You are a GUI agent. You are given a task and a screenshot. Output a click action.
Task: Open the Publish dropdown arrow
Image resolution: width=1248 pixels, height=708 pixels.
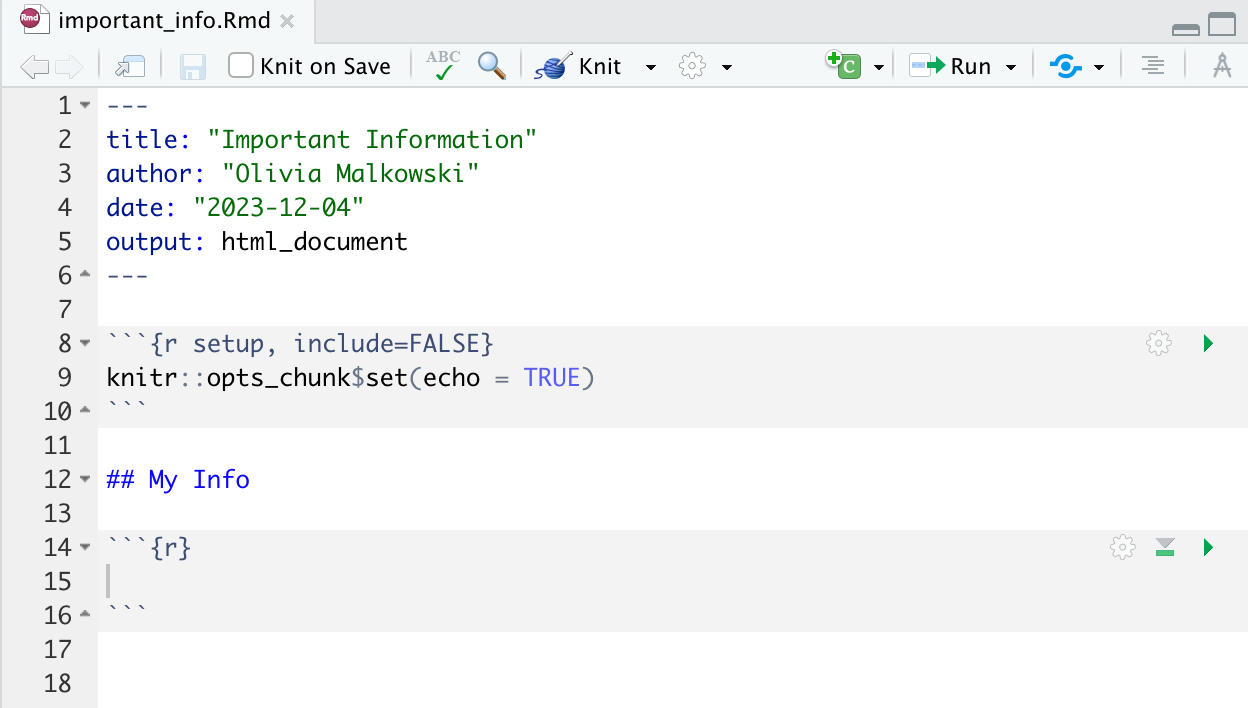(1099, 67)
